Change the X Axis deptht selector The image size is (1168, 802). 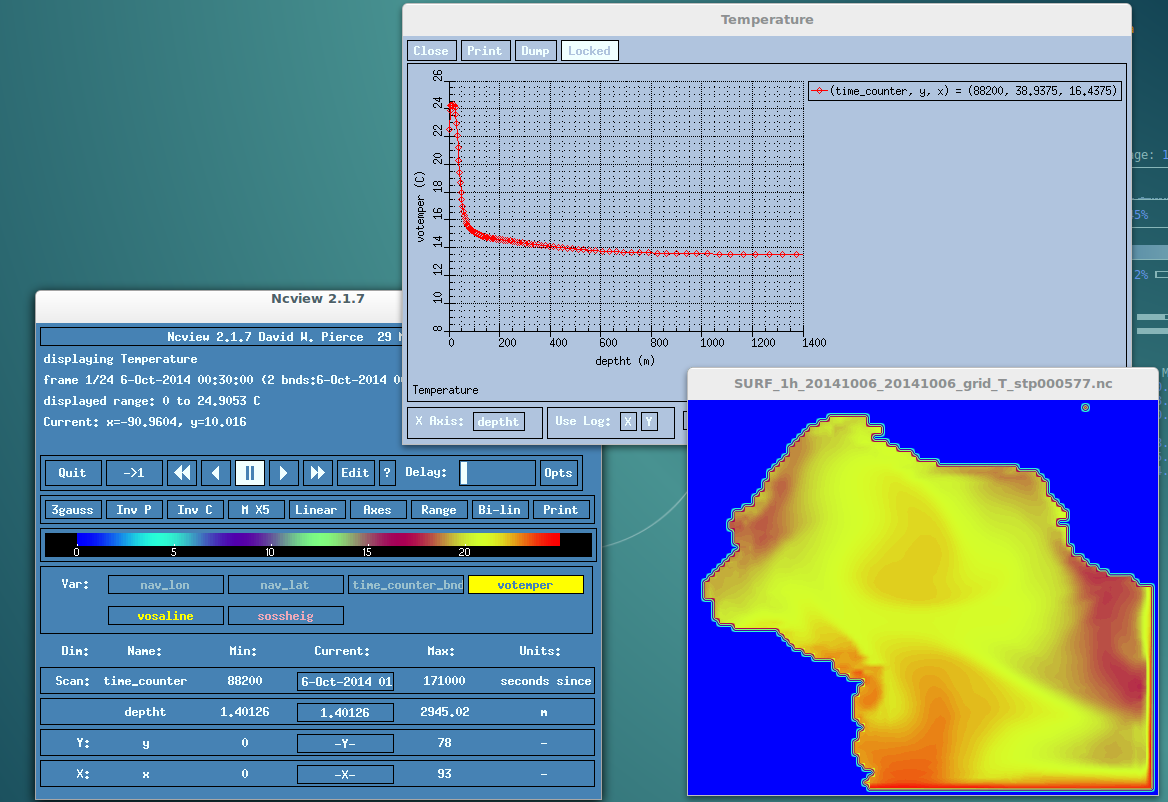pyautogui.click(x=498, y=421)
